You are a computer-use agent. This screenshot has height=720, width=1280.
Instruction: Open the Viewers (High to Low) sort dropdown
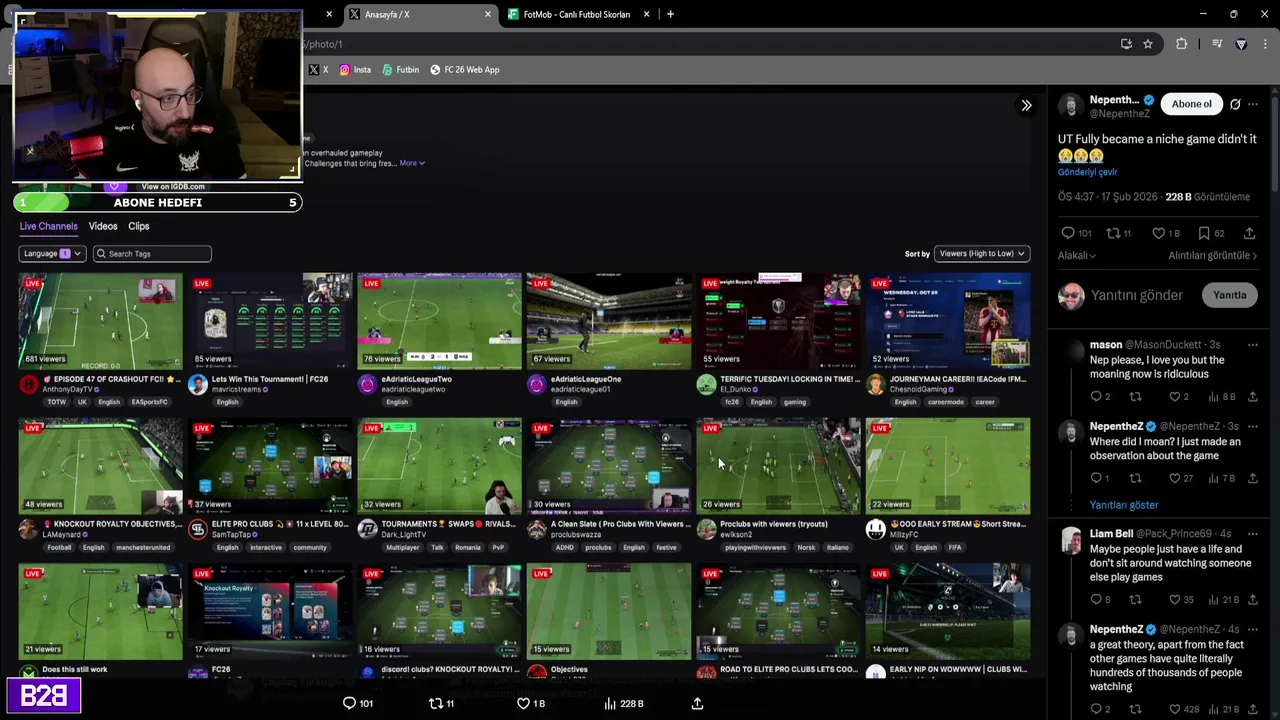tap(981, 254)
